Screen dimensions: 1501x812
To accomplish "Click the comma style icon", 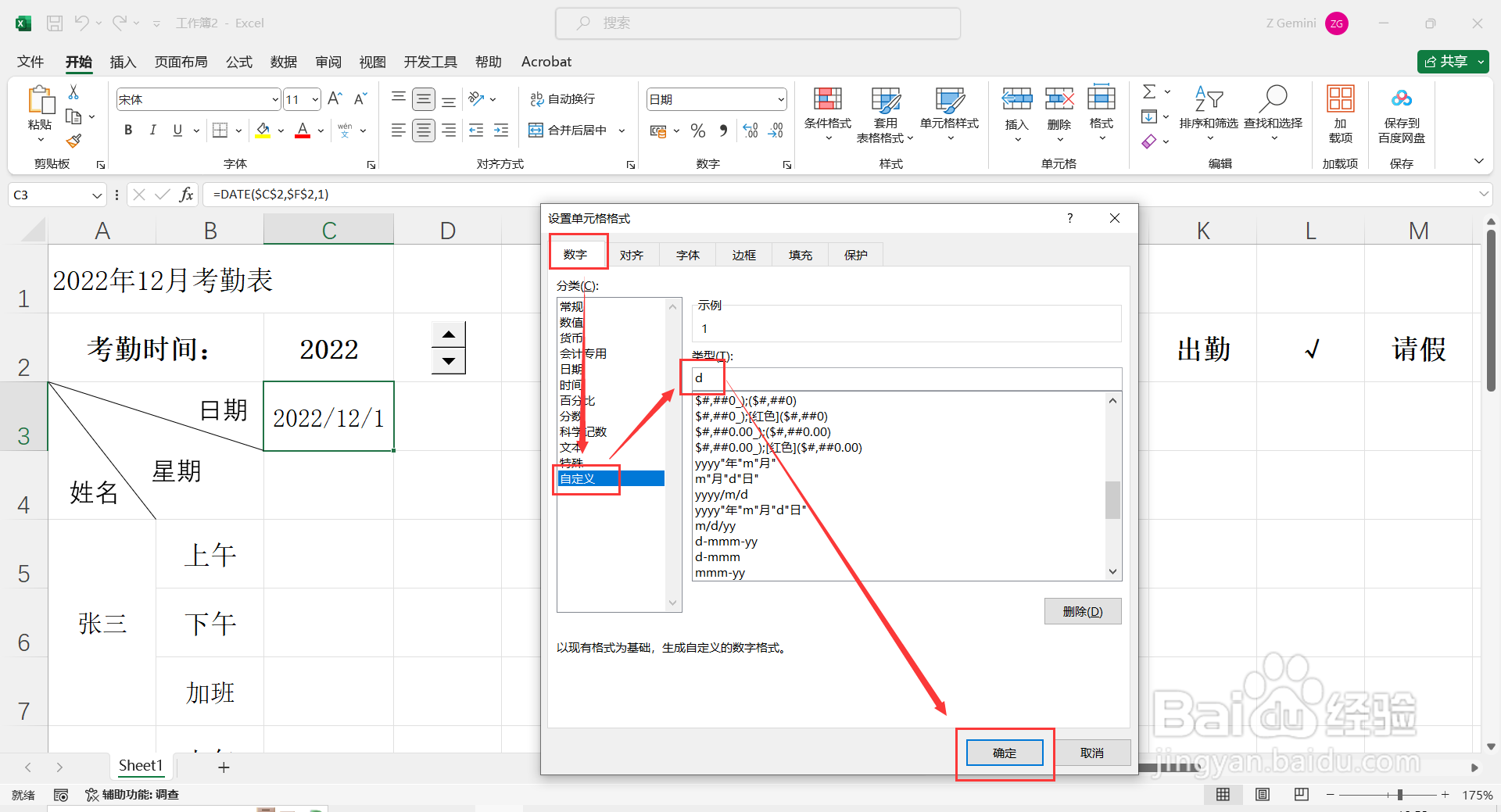I will point(724,131).
